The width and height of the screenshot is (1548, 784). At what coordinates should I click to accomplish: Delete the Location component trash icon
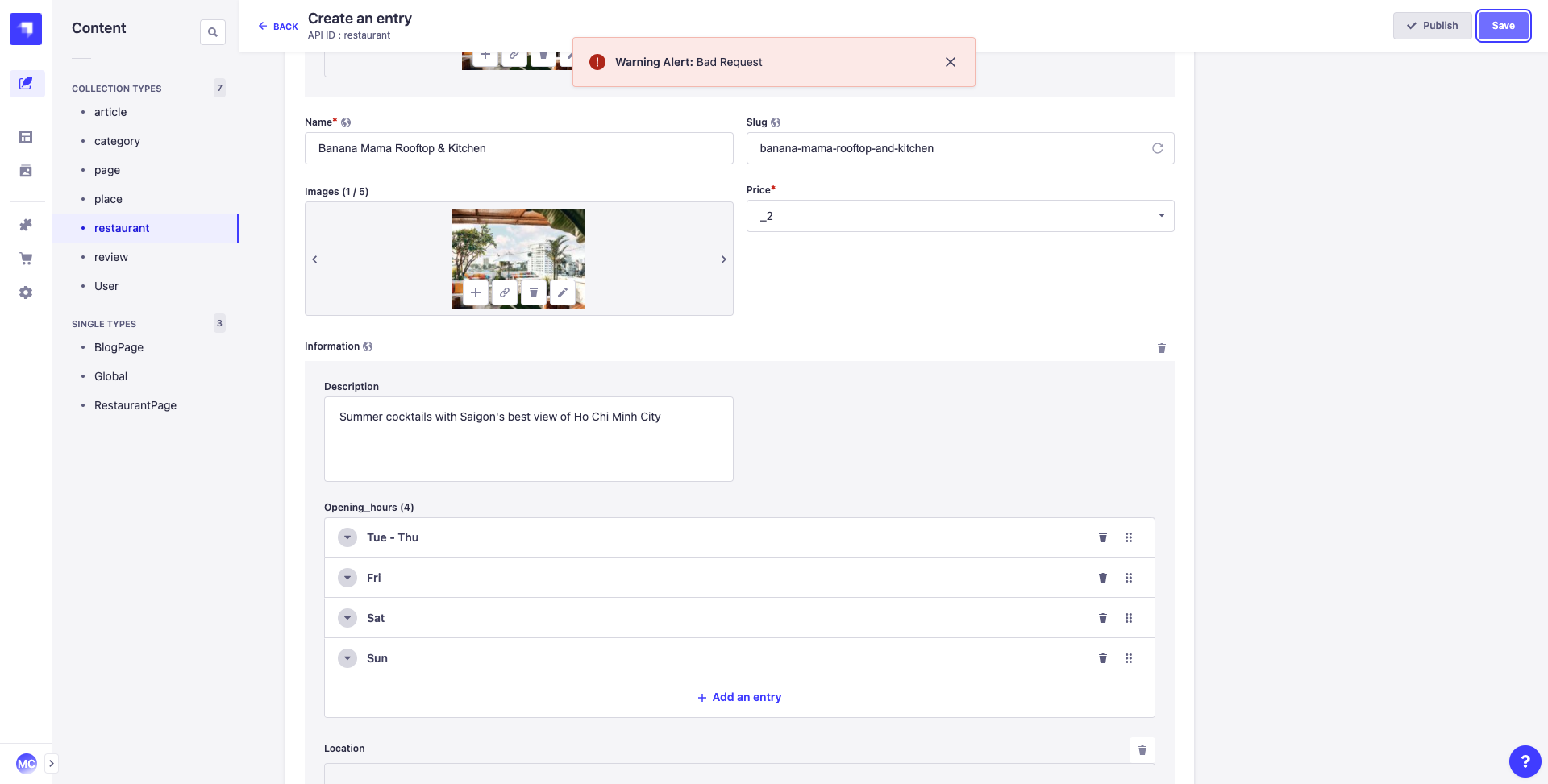point(1142,750)
